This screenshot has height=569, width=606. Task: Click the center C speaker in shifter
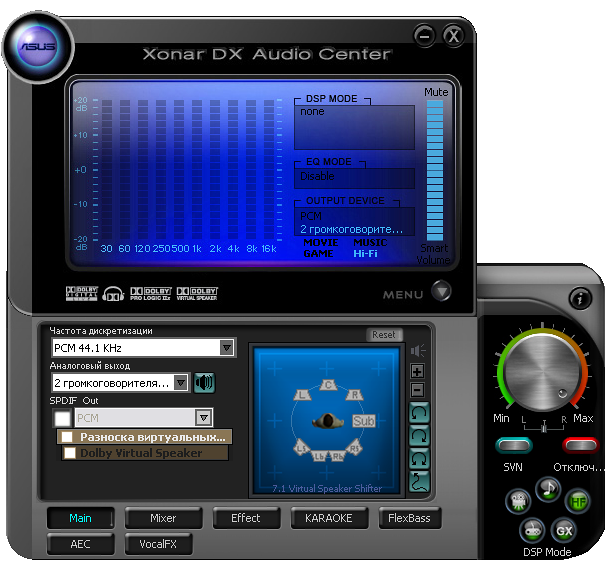pos(328,385)
